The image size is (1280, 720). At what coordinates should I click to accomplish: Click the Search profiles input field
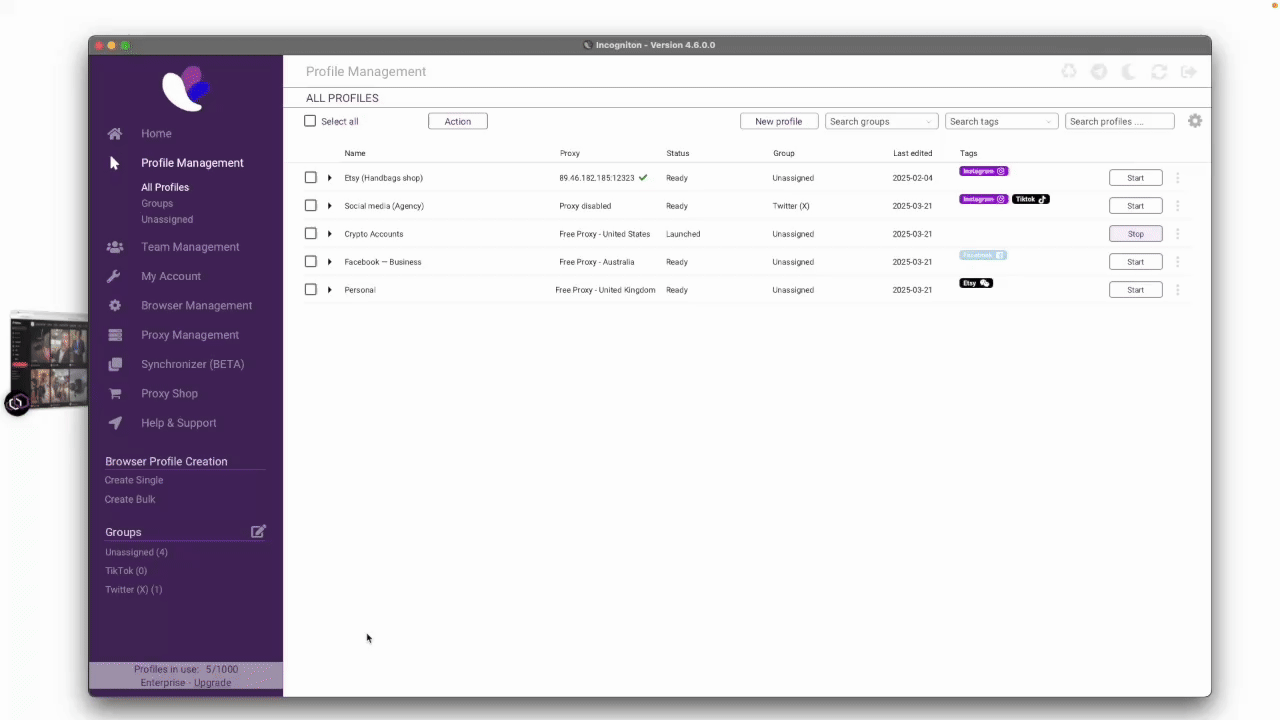(1119, 121)
